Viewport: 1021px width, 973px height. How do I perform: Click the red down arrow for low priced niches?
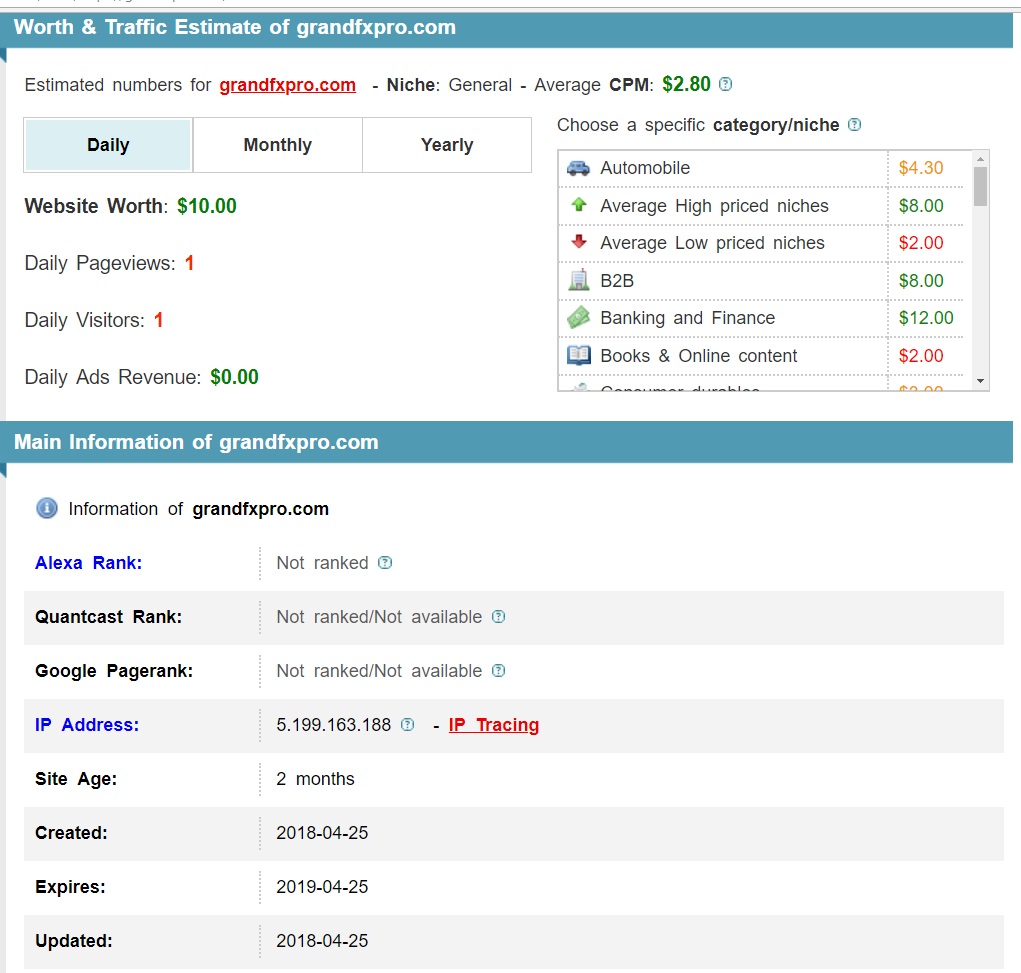tap(578, 242)
